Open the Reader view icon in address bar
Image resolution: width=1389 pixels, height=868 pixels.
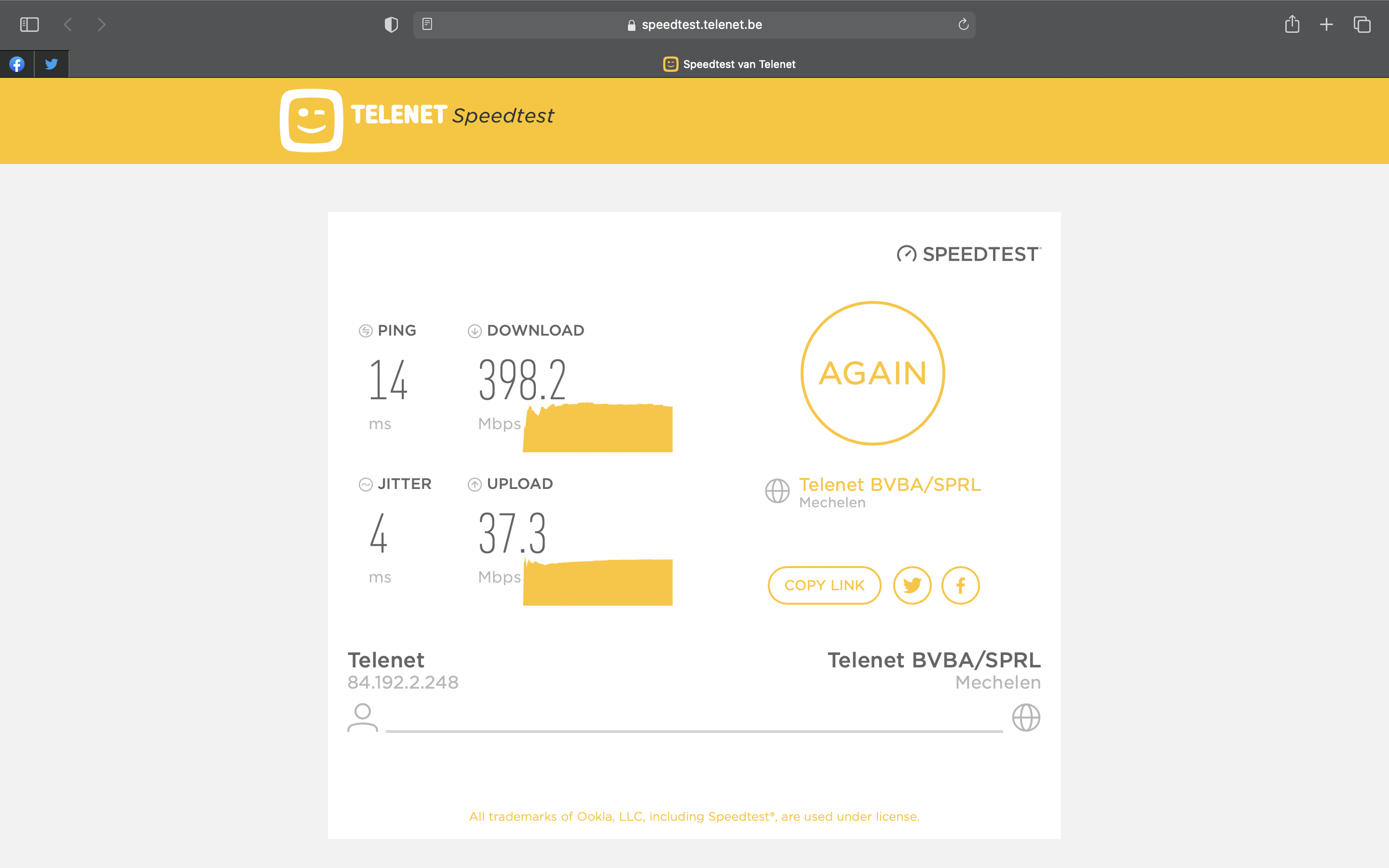427,24
